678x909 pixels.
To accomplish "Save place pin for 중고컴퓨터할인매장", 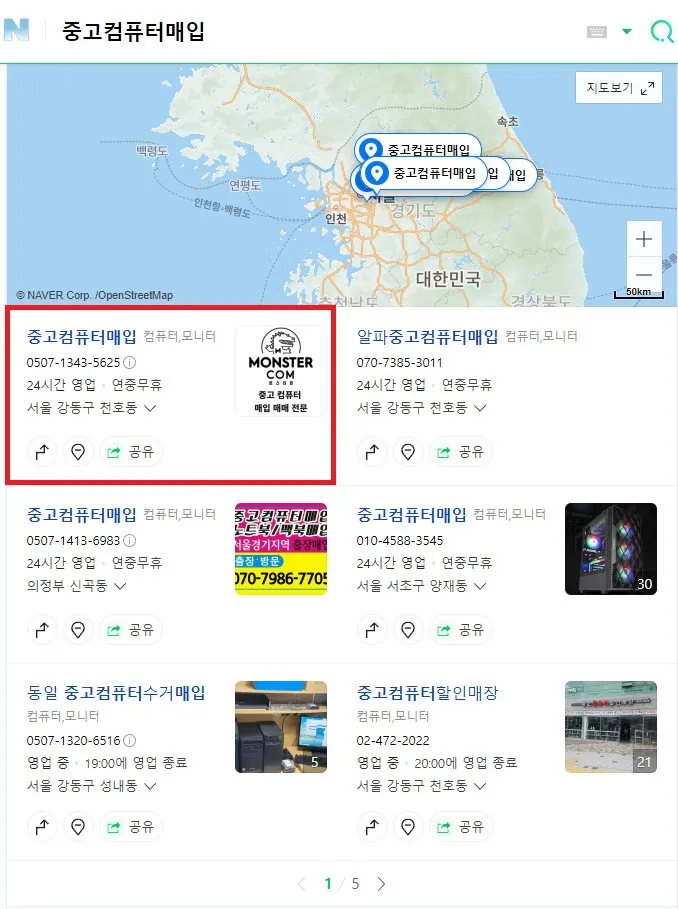I will click(408, 826).
